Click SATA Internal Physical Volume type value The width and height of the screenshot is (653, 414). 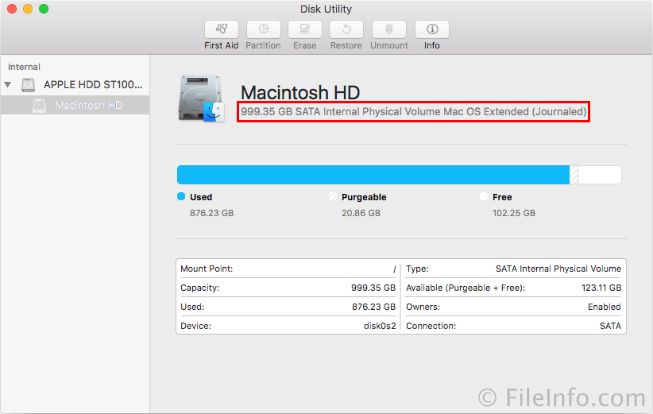click(558, 269)
